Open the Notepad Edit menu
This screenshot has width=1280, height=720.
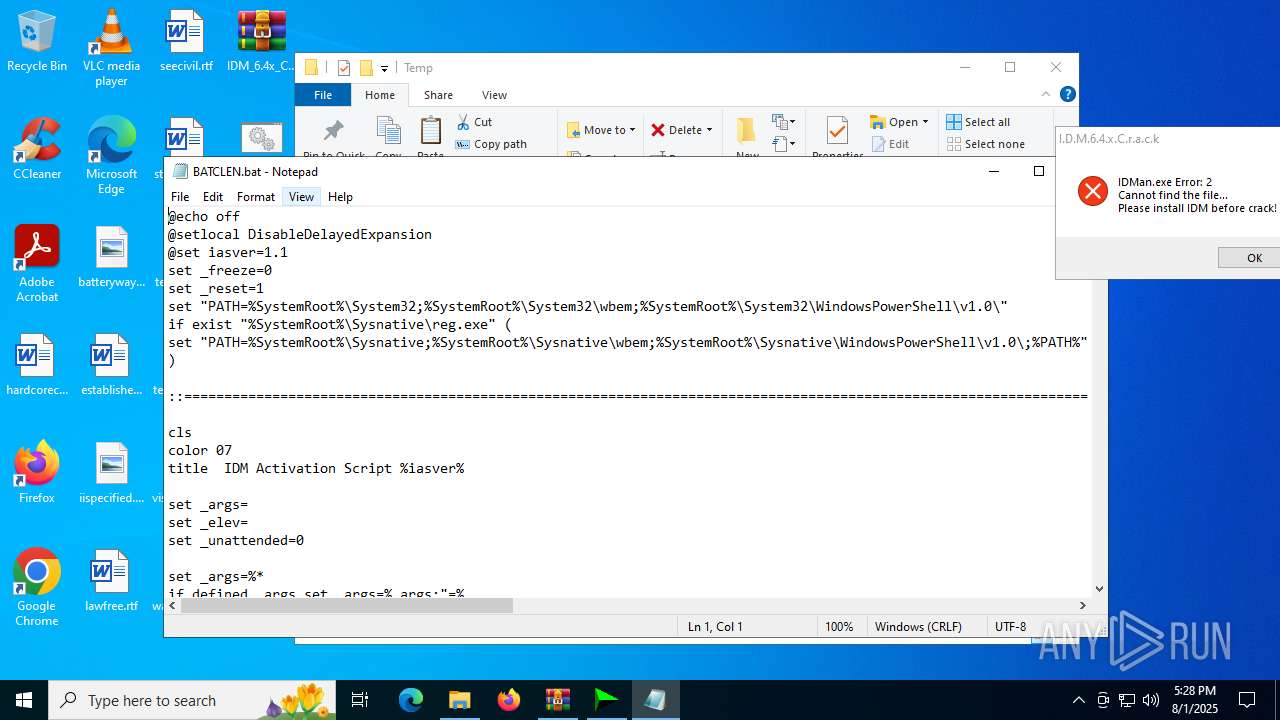(x=213, y=197)
